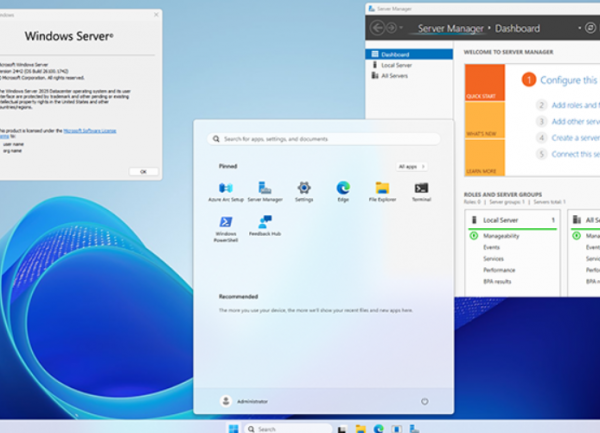Open File Explorer from the taskbar

(x=360, y=429)
